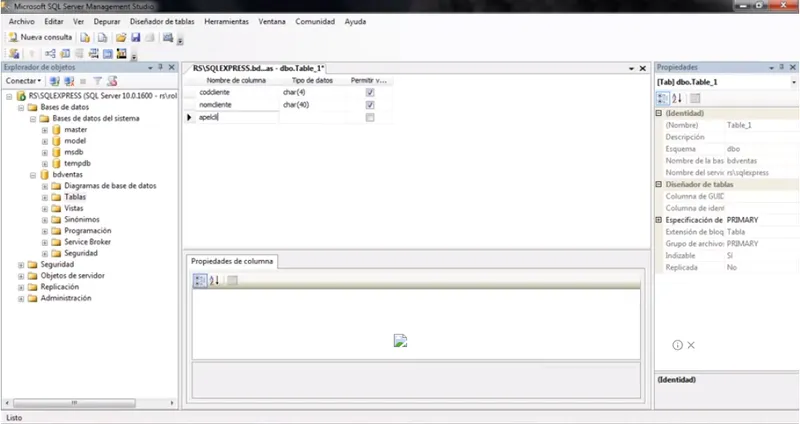Uncheck allow nulls for codcliente
800x424 pixels.
[370, 92]
